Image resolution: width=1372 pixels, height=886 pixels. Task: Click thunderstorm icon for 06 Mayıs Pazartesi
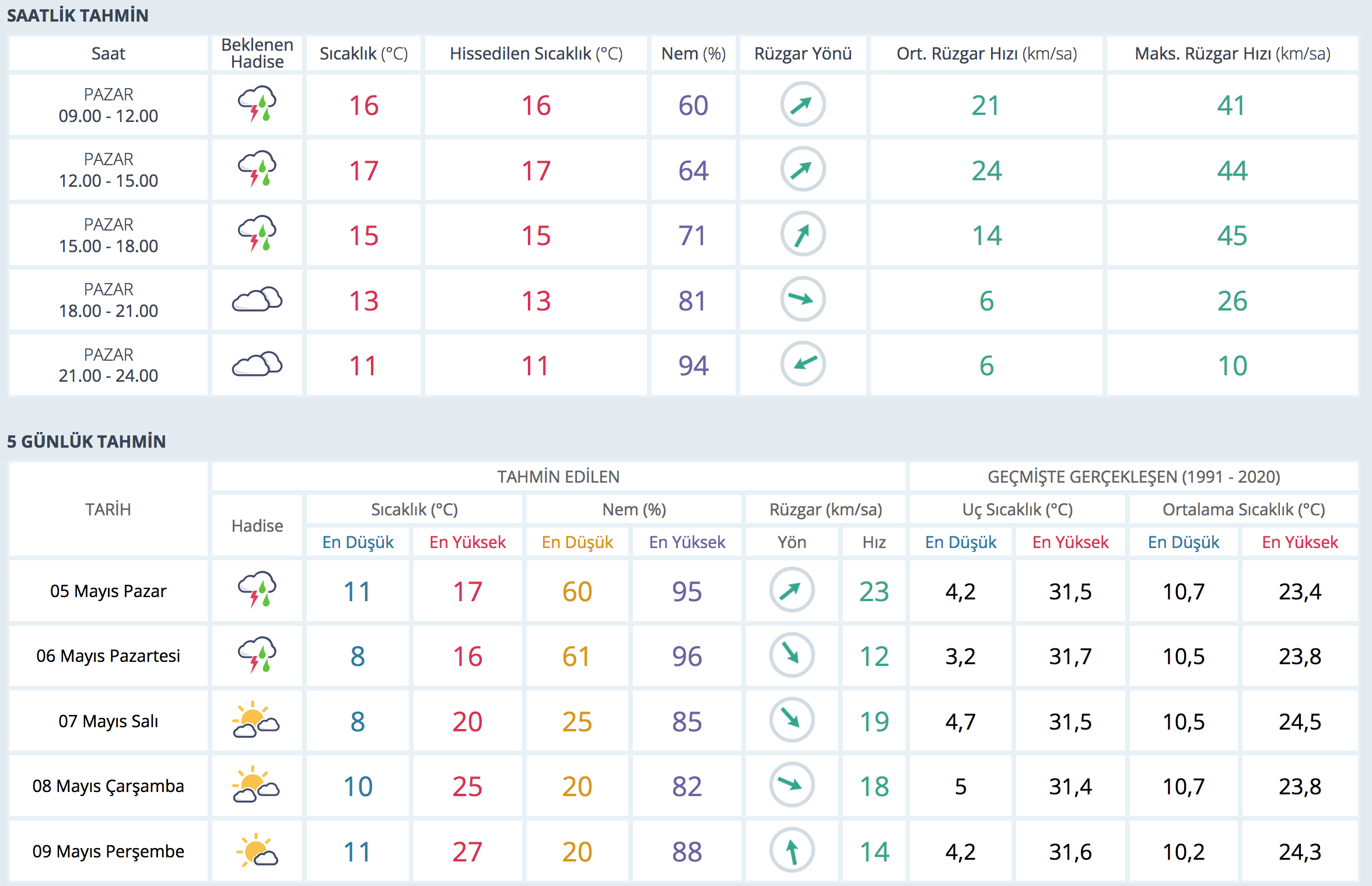pos(257,655)
